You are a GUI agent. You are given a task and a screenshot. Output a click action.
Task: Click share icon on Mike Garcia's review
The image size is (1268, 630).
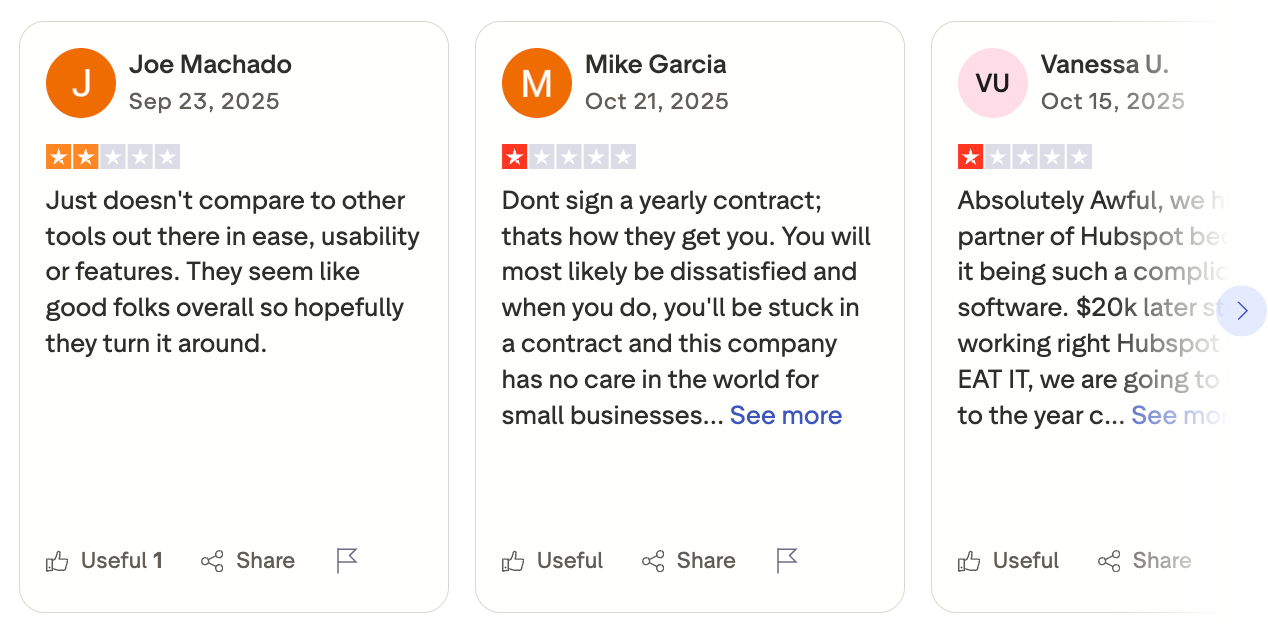pos(653,561)
